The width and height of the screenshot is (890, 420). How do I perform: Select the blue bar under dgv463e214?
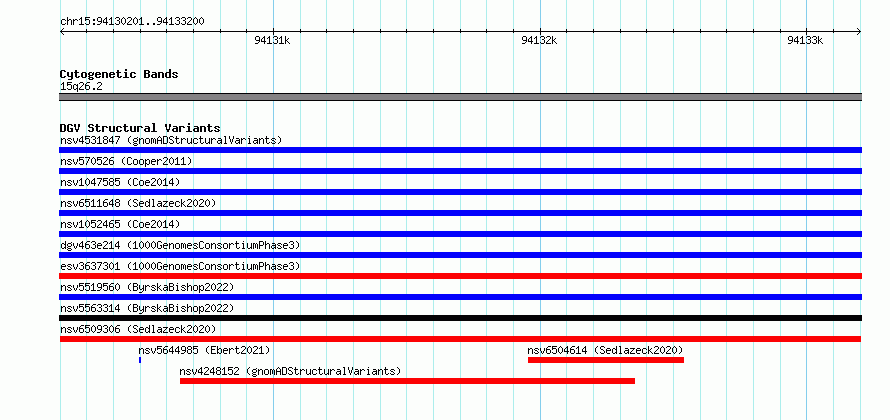tap(460, 255)
